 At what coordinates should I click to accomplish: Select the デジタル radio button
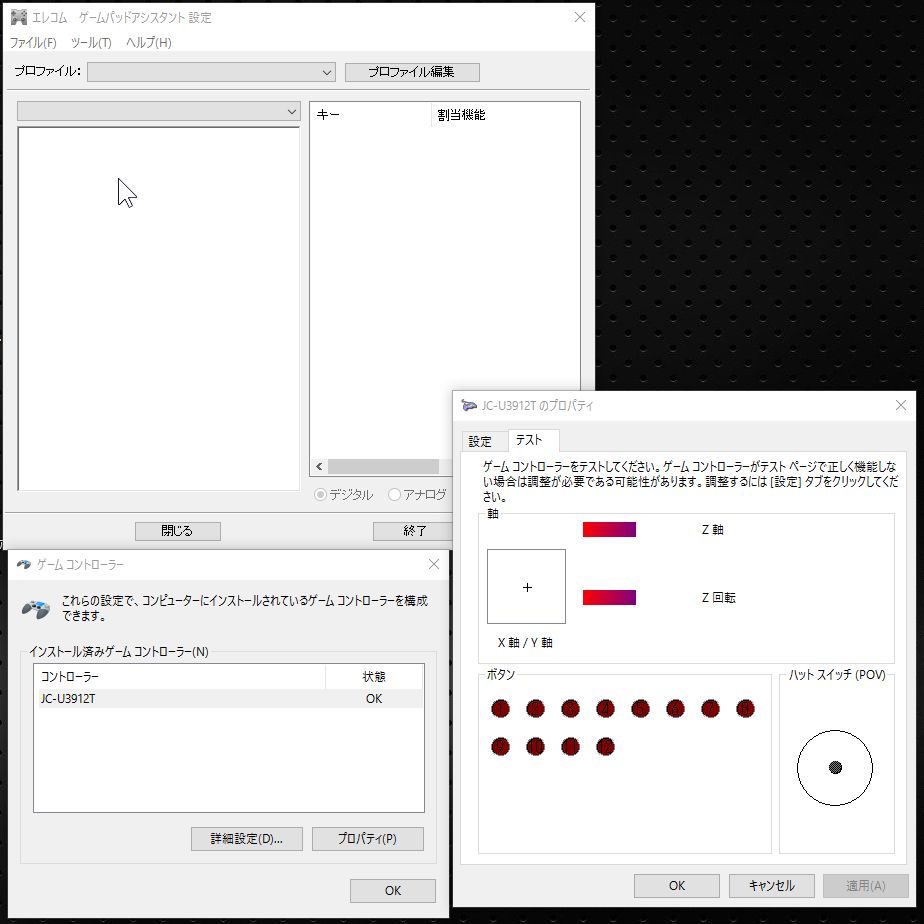[x=320, y=494]
